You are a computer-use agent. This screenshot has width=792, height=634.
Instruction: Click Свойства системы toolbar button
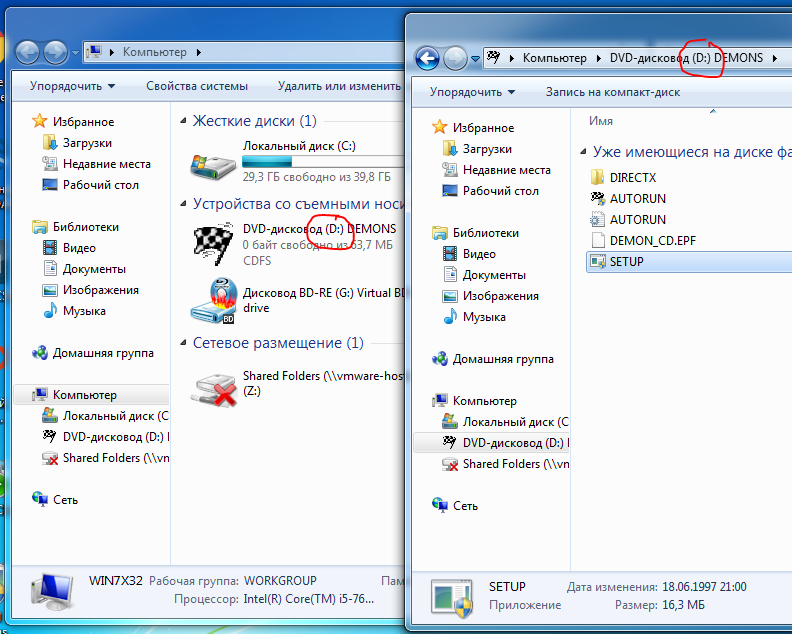pos(197,86)
